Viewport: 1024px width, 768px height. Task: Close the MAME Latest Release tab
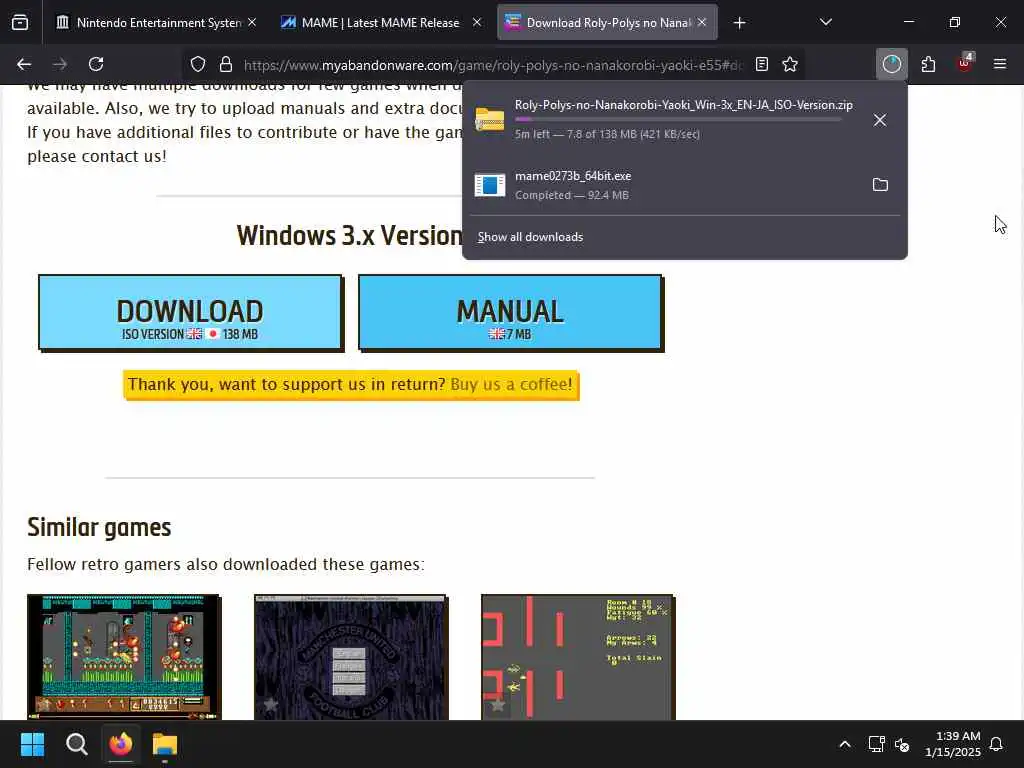tap(477, 23)
